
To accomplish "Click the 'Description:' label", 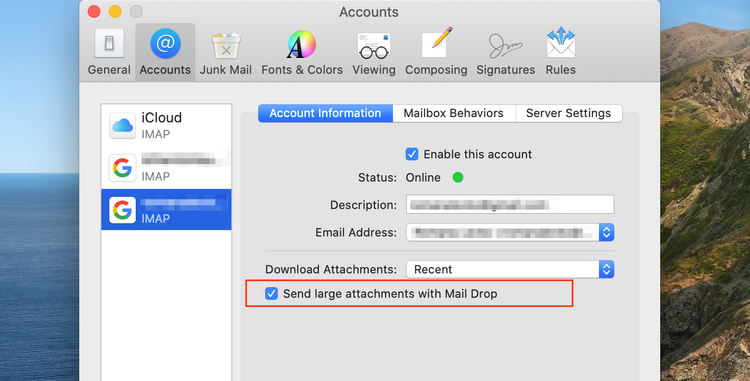I will [364, 205].
